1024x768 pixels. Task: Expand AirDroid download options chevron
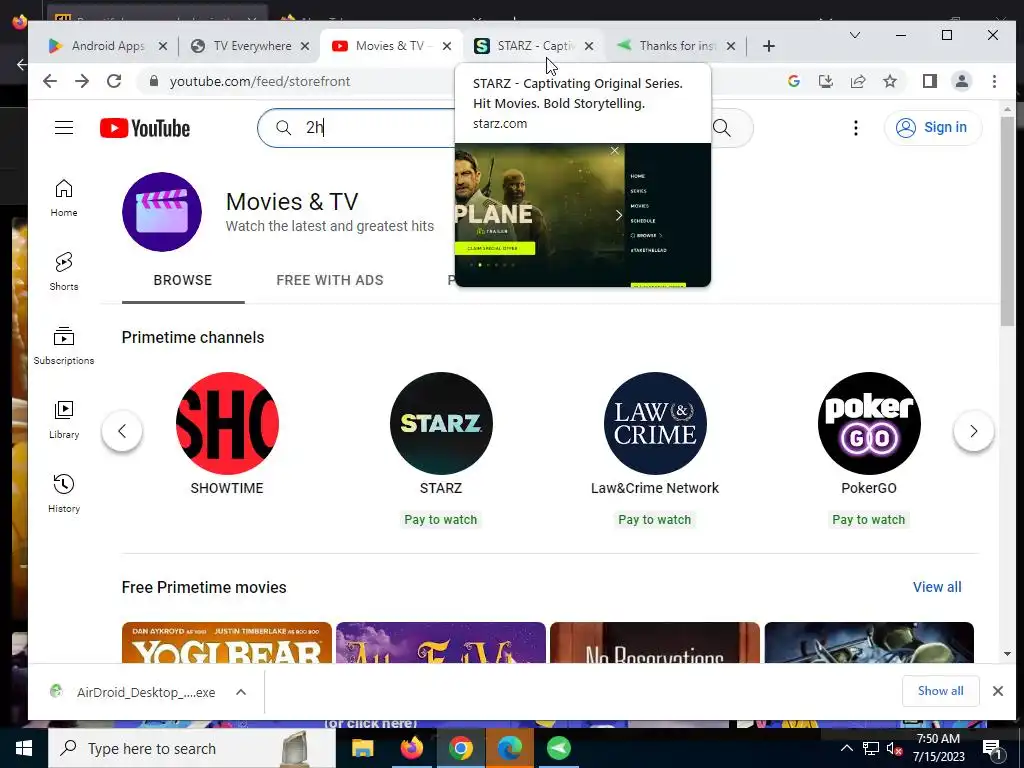[x=241, y=692]
